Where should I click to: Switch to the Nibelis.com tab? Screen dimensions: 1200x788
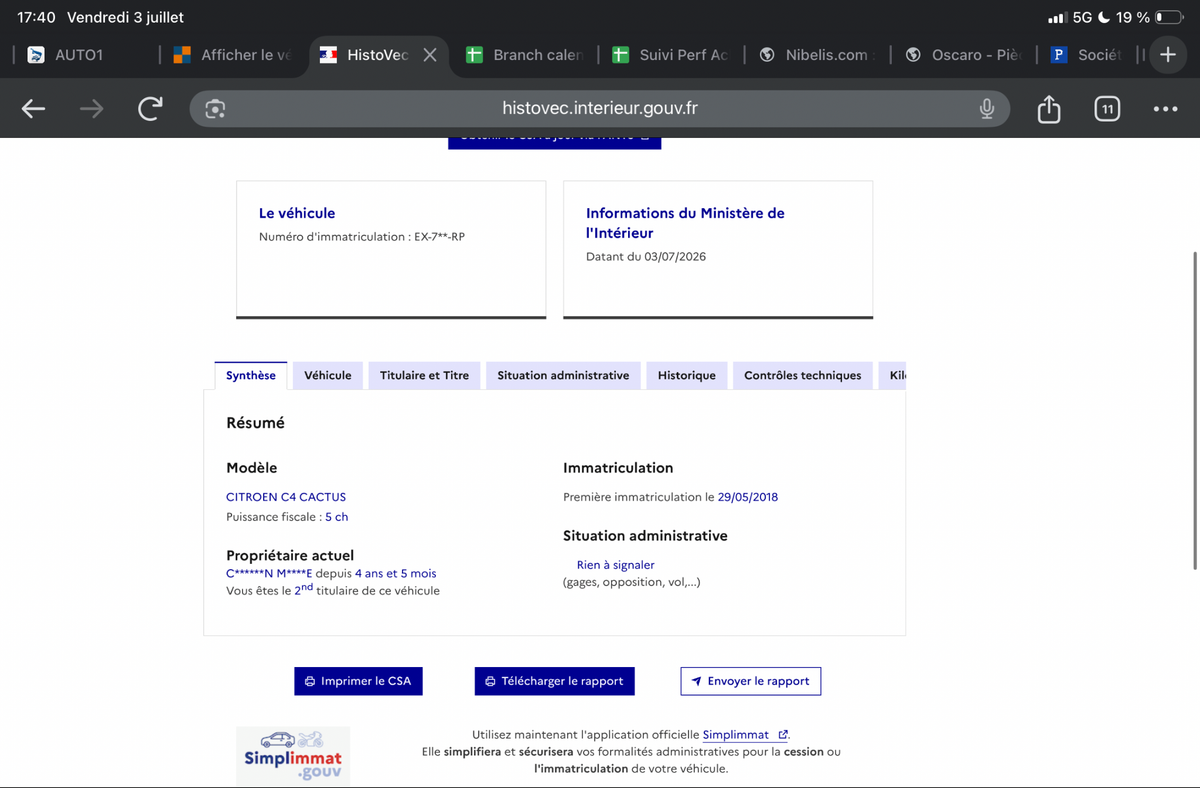point(816,55)
